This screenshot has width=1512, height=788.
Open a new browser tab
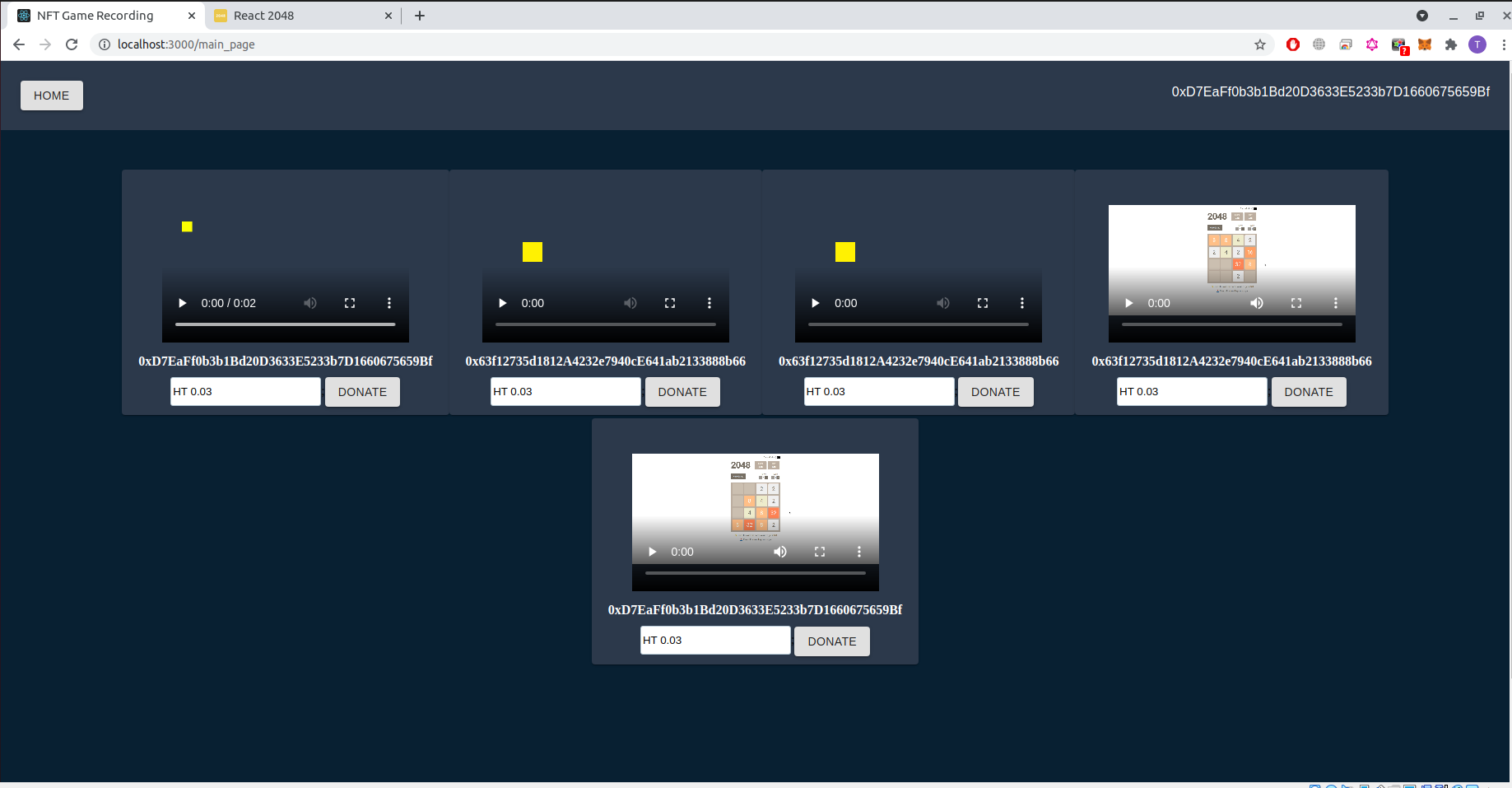(420, 16)
